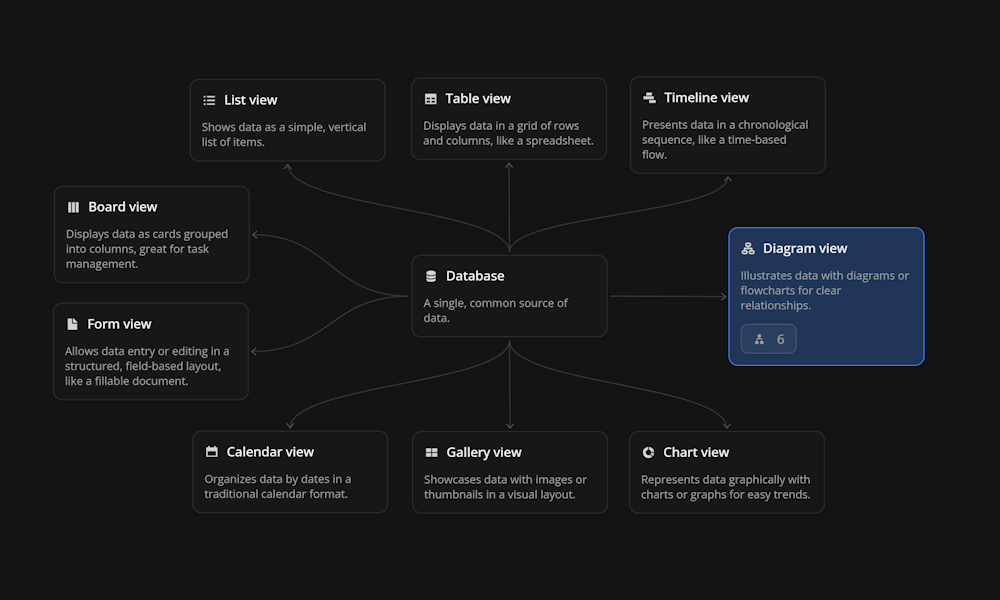This screenshot has height=600, width=1000.
Task: Click text 'Displays data in a grid of rows'
Action: [501, 126]
